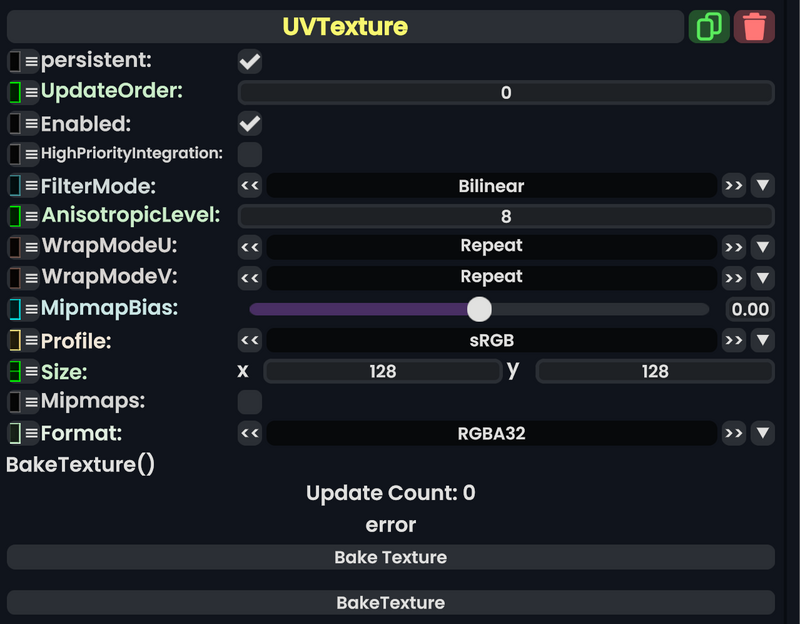800x624 pixels.
Task: Step Format backward with its << arrow
Action: pos(249,433)
